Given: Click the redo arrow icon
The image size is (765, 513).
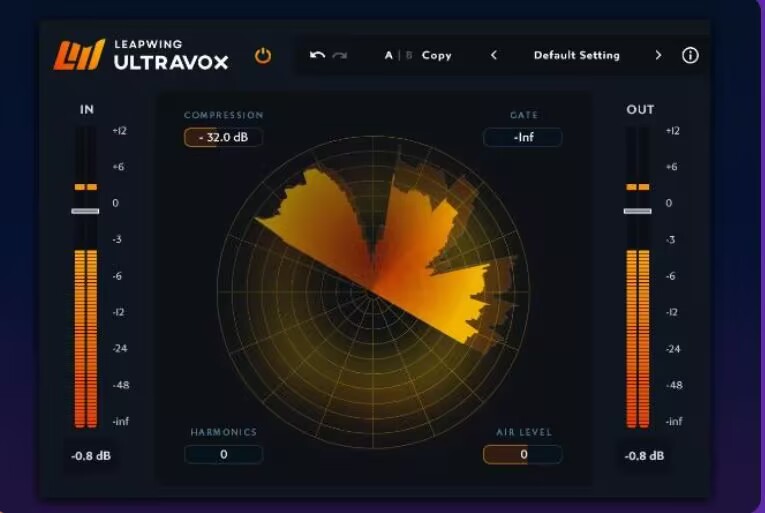Looking at the screenshot, I should click(340, 55).
